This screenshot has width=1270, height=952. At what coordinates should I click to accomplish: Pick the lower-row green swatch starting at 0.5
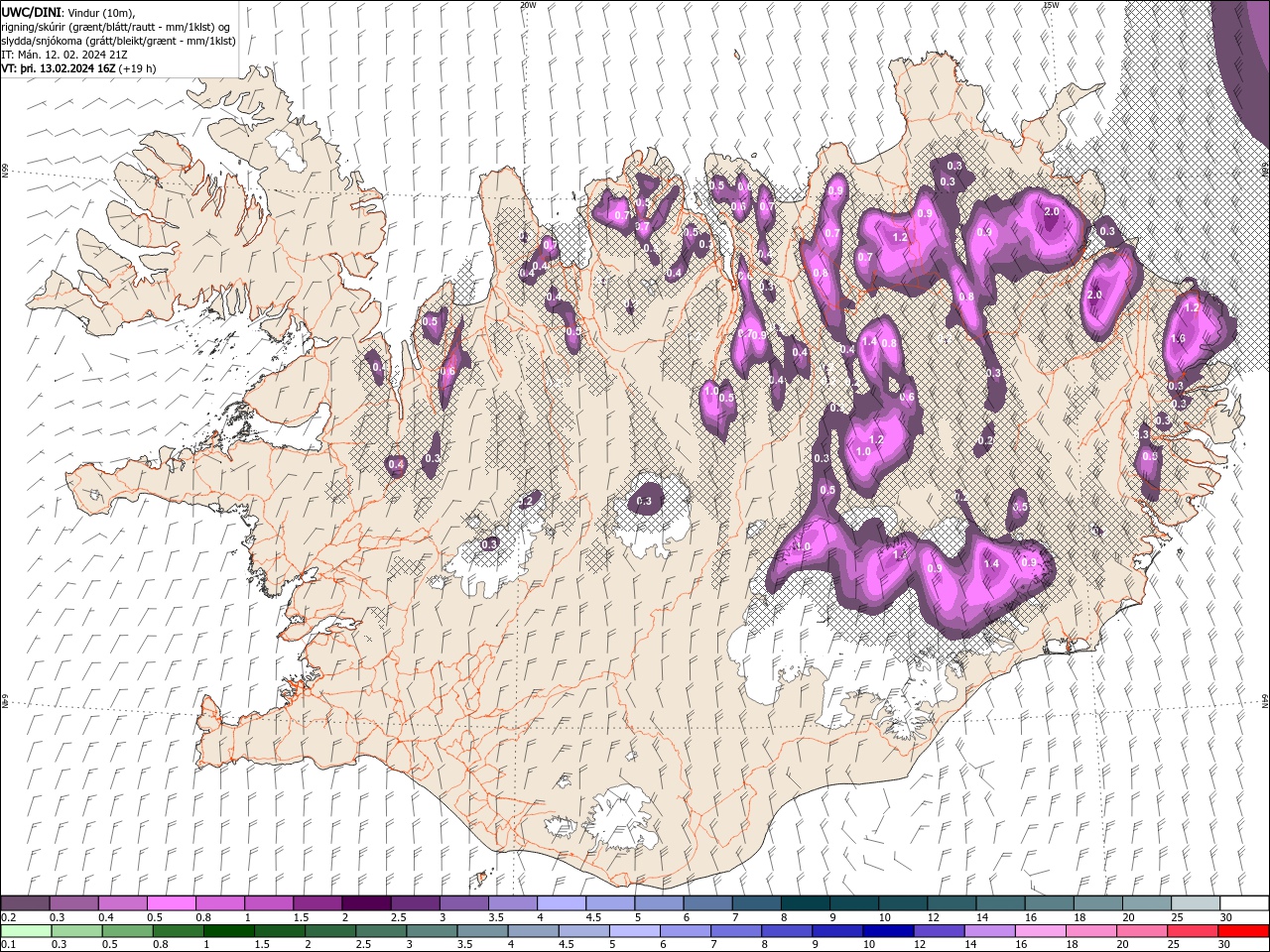pos(128,930)
